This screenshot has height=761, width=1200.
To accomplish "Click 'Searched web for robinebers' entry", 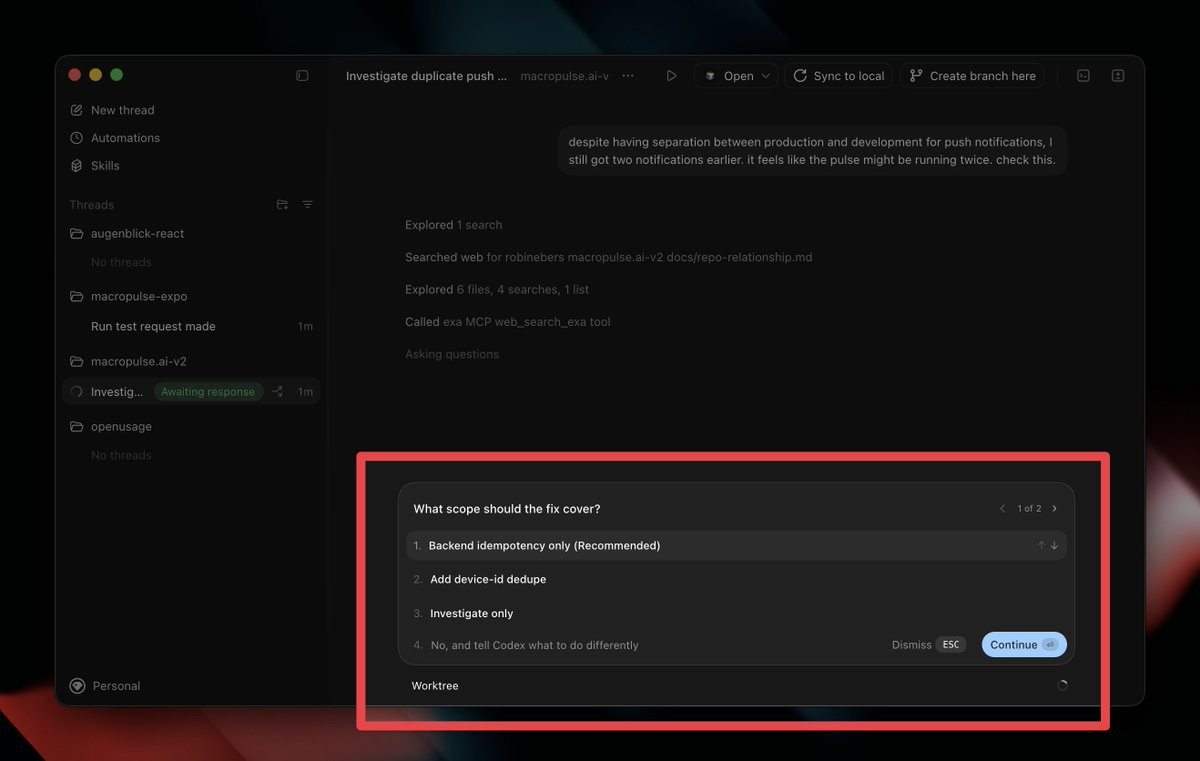I will (608, 258).
